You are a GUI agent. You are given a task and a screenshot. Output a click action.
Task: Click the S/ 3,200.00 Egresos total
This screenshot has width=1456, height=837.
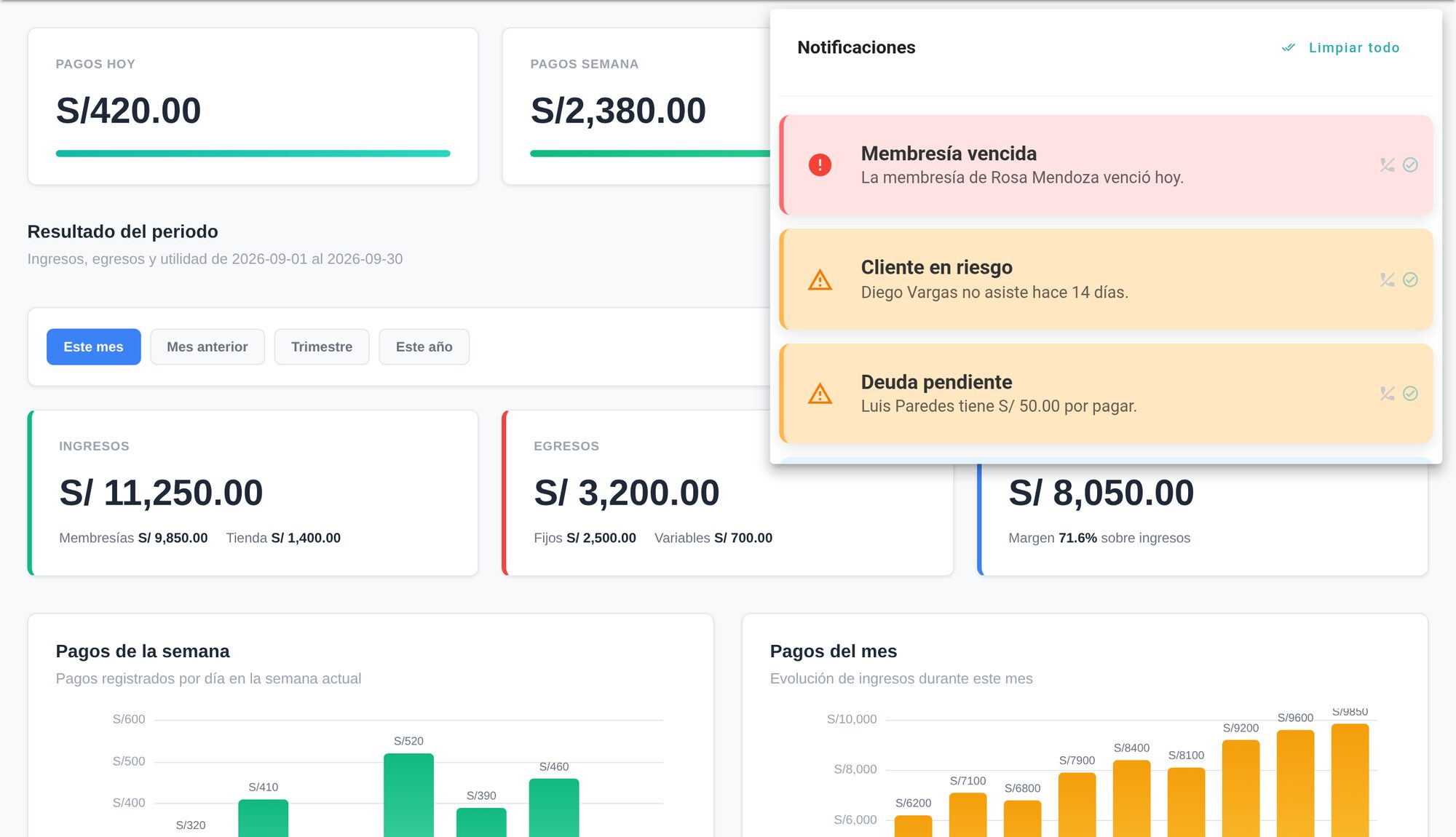pos(626,493)
